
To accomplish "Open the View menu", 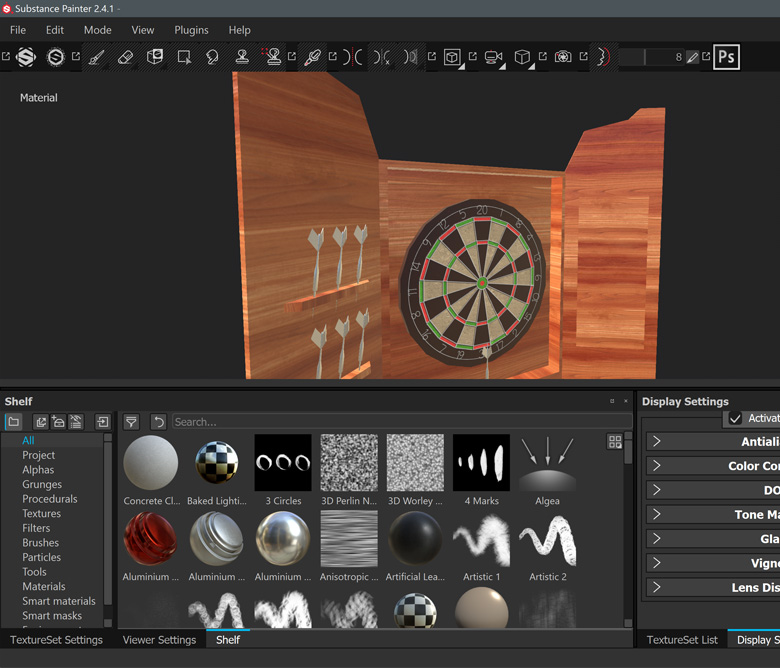I will 143,30.
